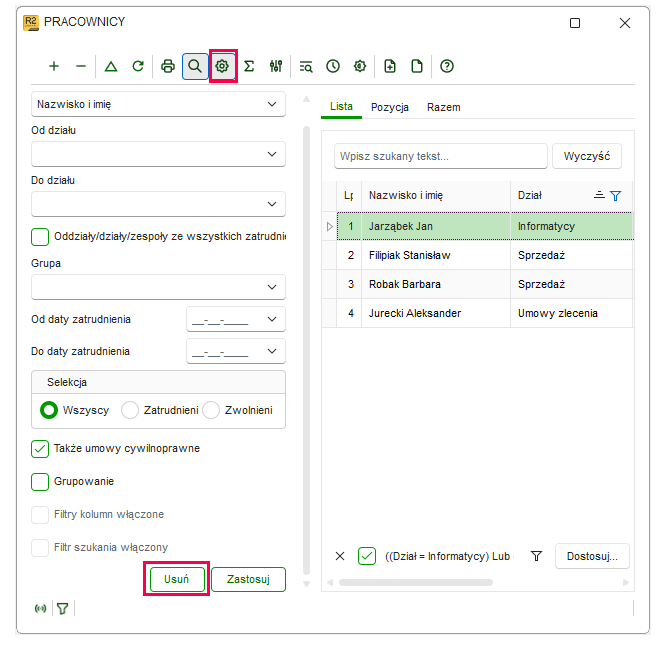Image resolution: width=664 pixels, height=653 pixels.
Task: Toggle Filtry kolumn włączone checkbox
Action: [x=40, y=515]
